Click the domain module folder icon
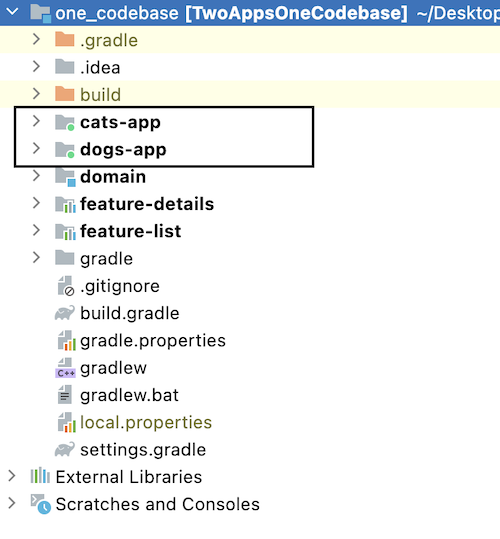Viewport: 500px width, 539px height. point(65,177)
